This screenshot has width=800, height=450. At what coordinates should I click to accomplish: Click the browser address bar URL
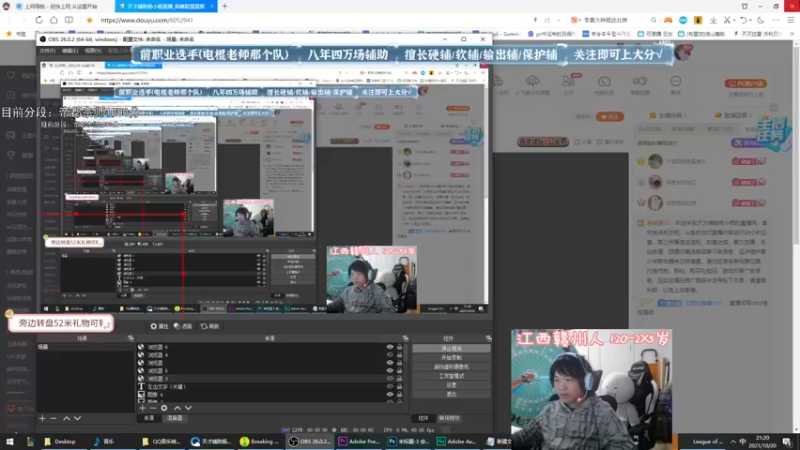coord(147,20)
